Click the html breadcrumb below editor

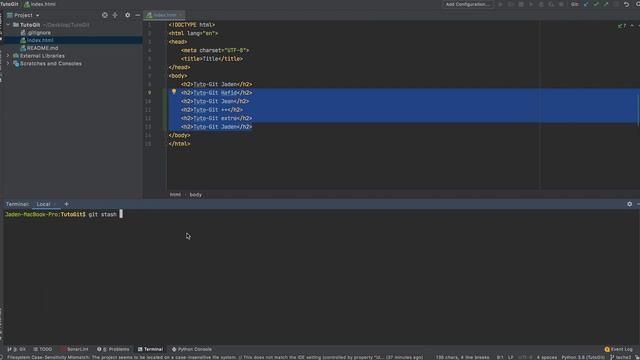pyautogui.click(x=175, y=195)
